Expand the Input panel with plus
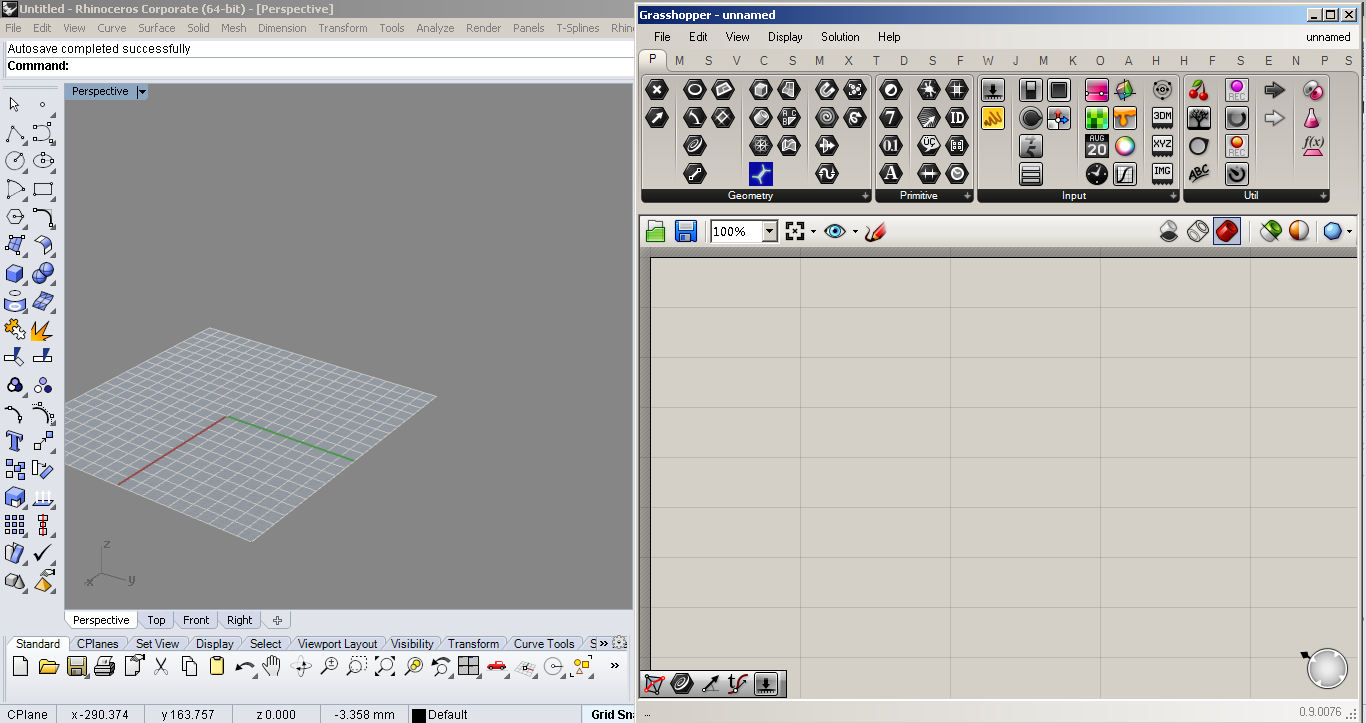 click(x=1173, y=196)
